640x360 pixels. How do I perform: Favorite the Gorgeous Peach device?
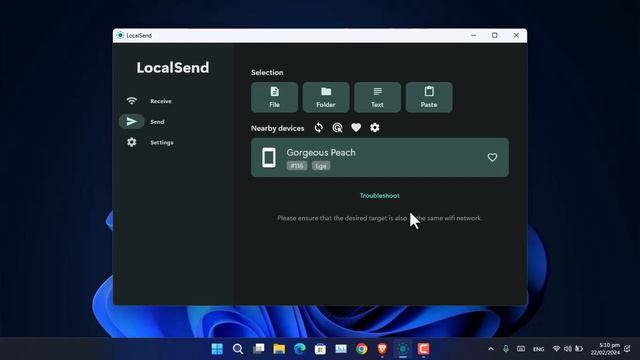pos(492,157)
